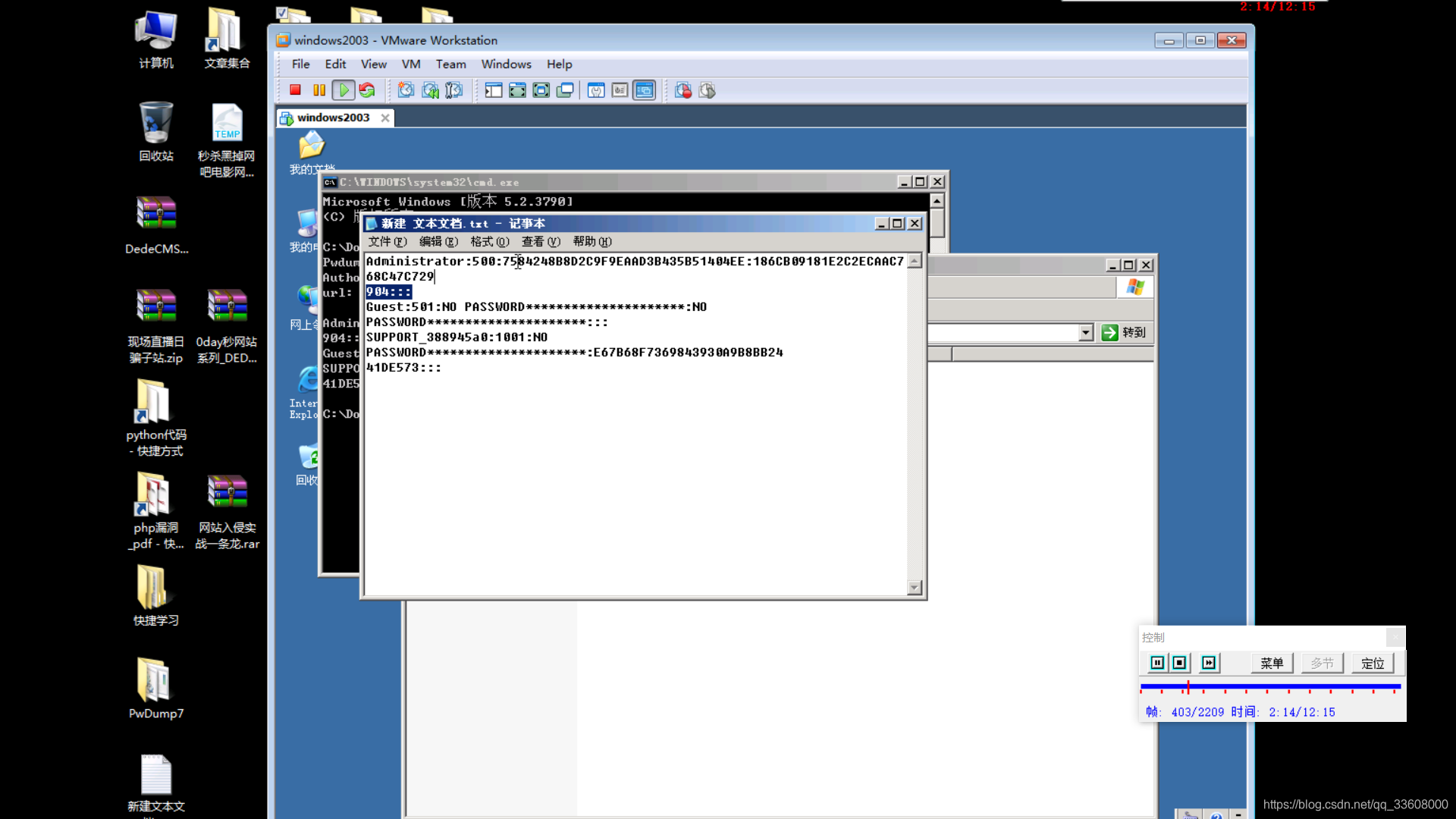Screen dimensions: 1456x819
Task: Reset the VM with the red-green arrows icon
Action: coord(367,90)
